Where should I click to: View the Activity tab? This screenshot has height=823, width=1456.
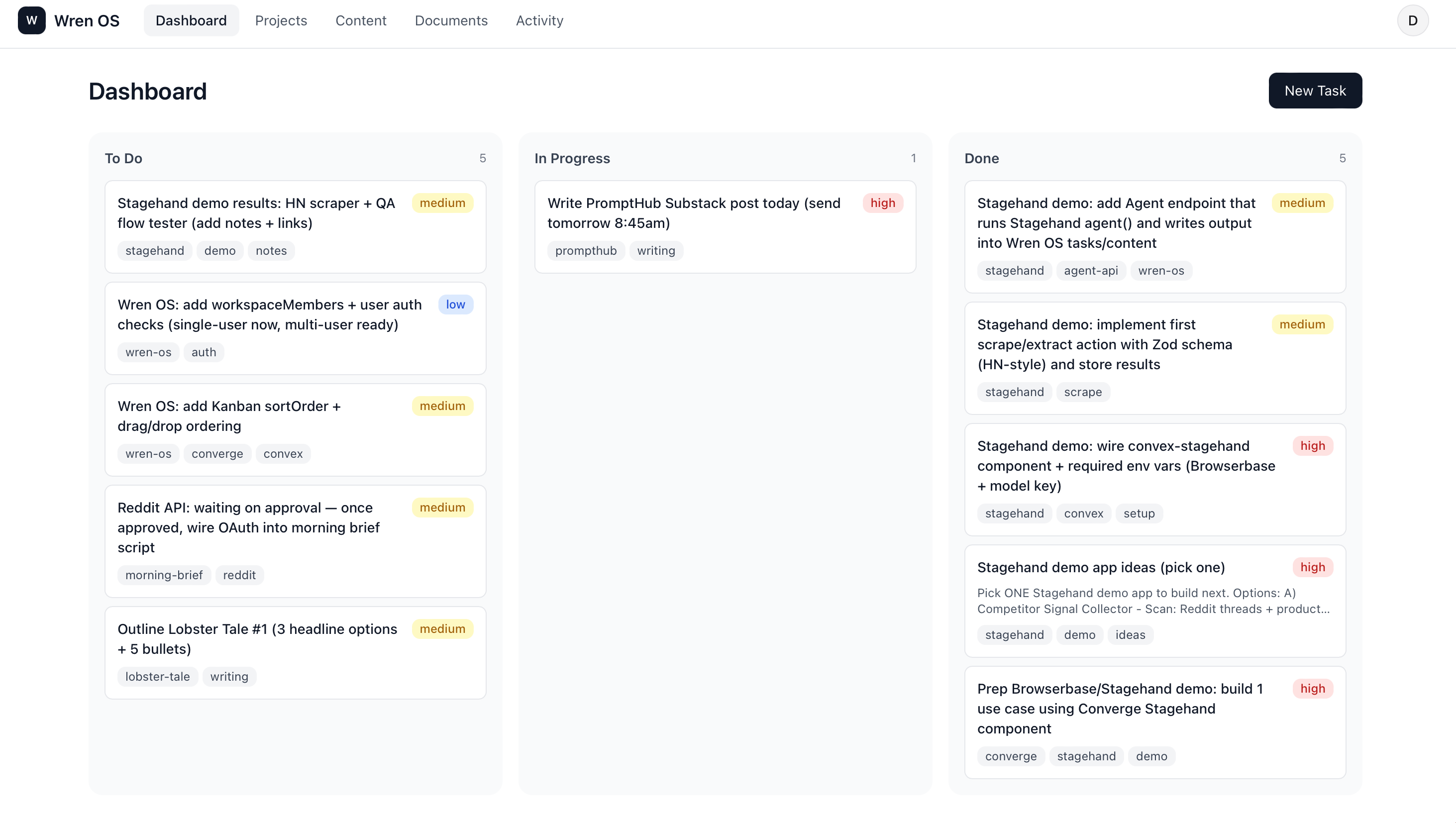tap(539, 20)
